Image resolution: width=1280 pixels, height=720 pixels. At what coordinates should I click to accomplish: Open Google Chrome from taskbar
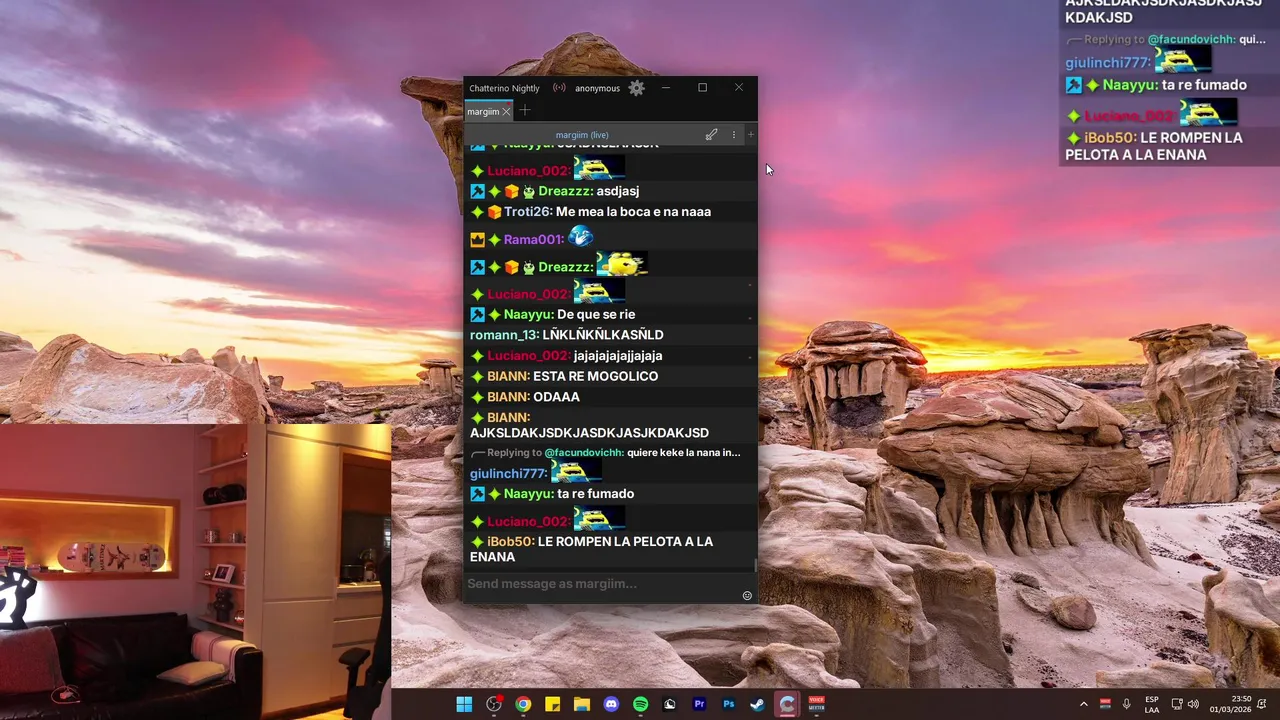[523, 704]
